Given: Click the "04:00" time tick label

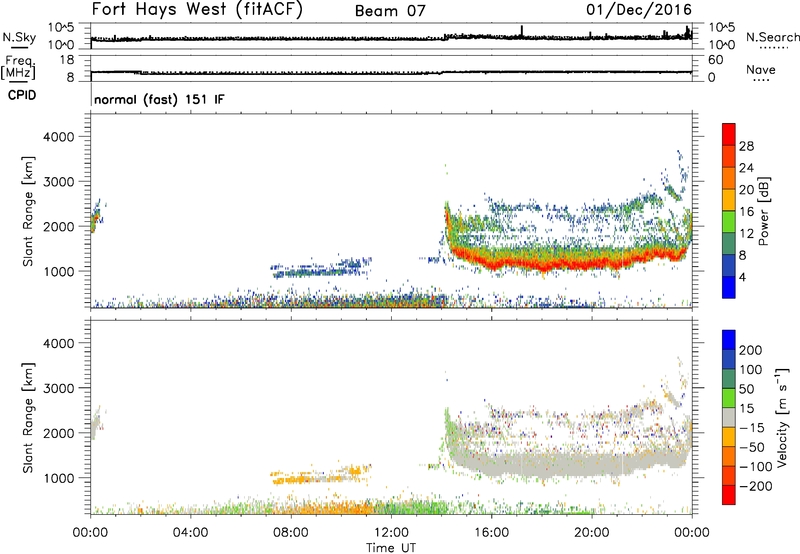Looking at the screenshot, I should 190,533.
